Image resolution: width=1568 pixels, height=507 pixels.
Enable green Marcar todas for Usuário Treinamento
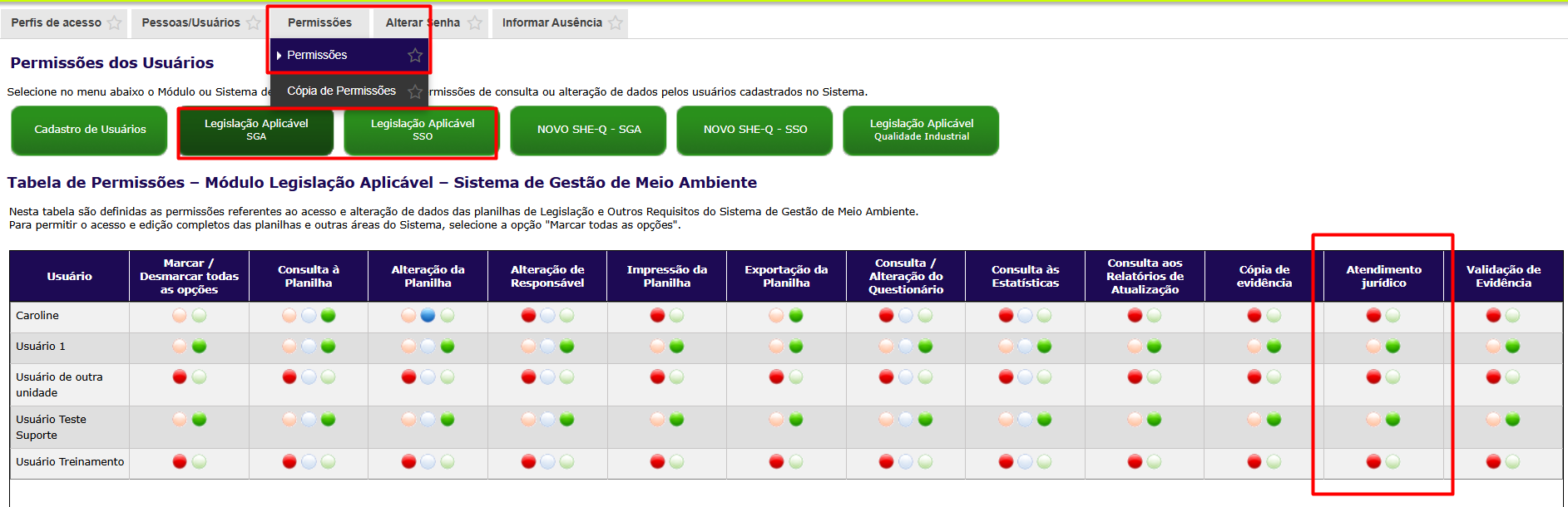click(x=199, y=462)
